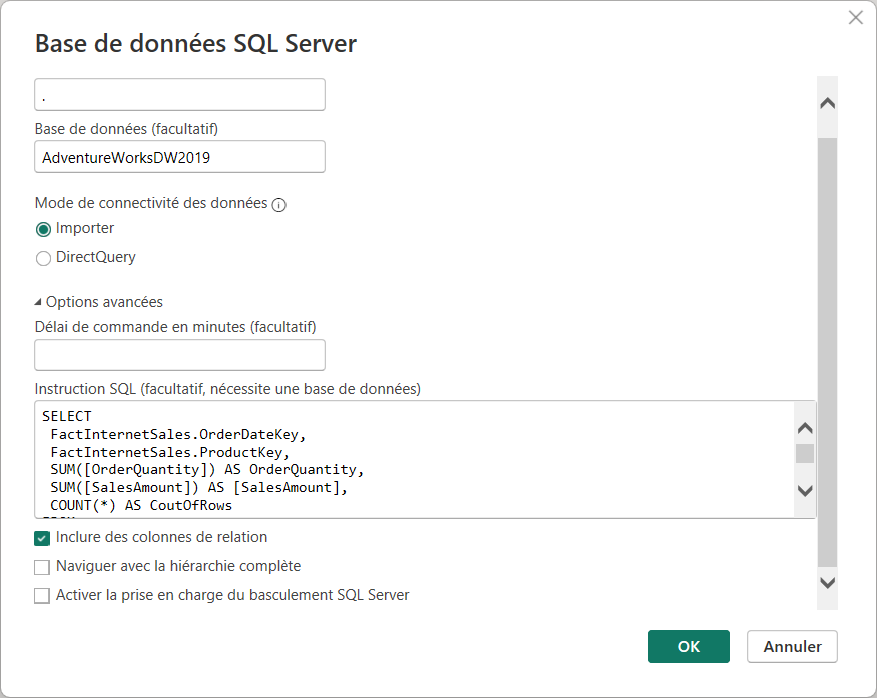
Task: Click inside the SQL statement text area
Action: (x=400, y=460)
